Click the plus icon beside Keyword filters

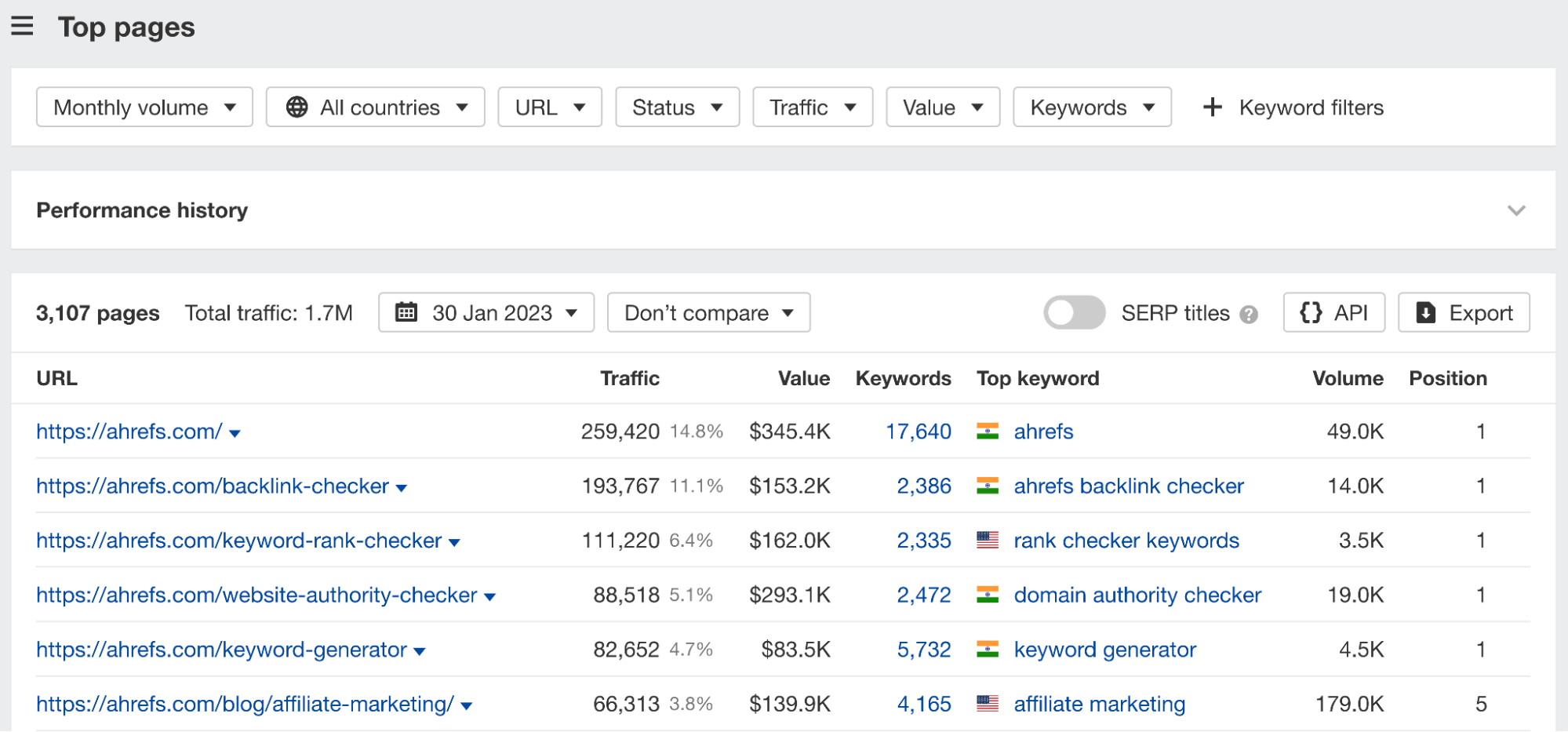[1213, 107]
